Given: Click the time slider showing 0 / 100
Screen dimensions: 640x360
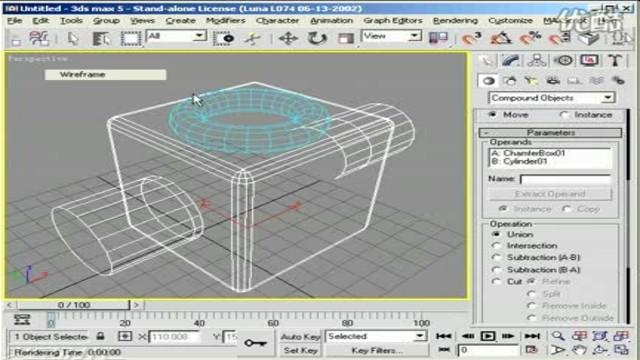Looking at the screenshot, I should point(73,305).
